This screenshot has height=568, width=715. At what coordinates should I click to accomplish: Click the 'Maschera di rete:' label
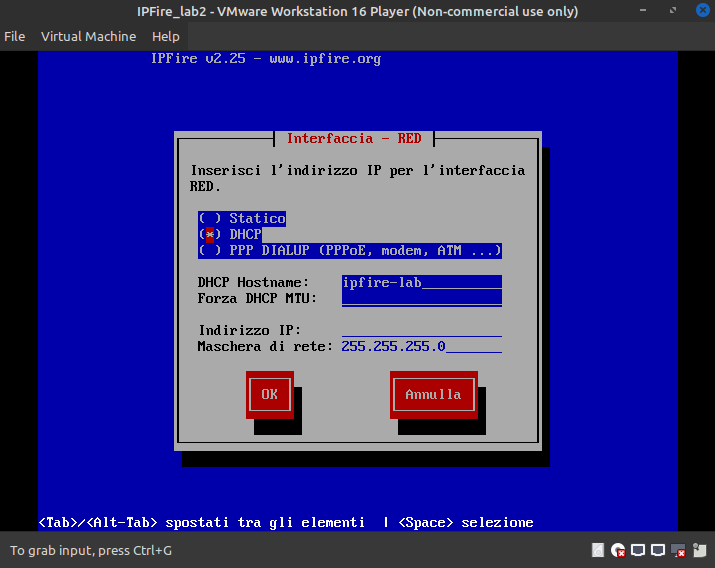tap(265, 346)
